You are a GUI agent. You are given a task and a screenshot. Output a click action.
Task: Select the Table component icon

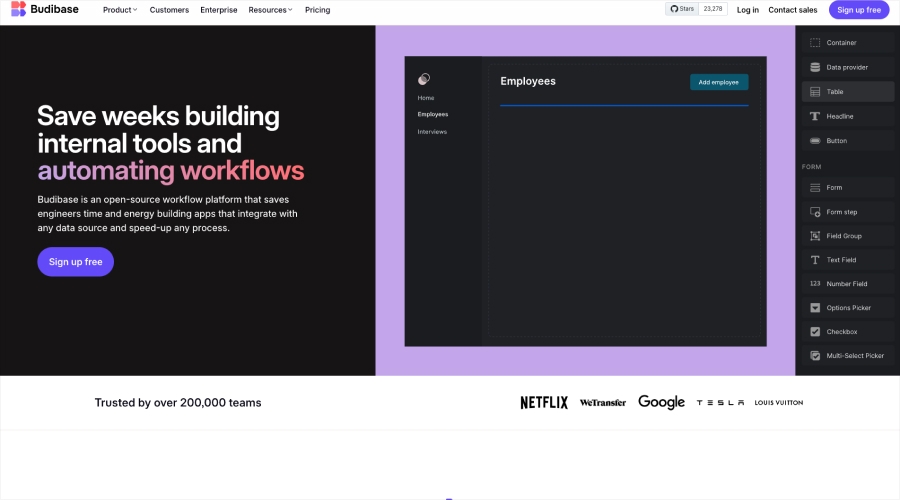pyautogui.click(x=815, y=92)
